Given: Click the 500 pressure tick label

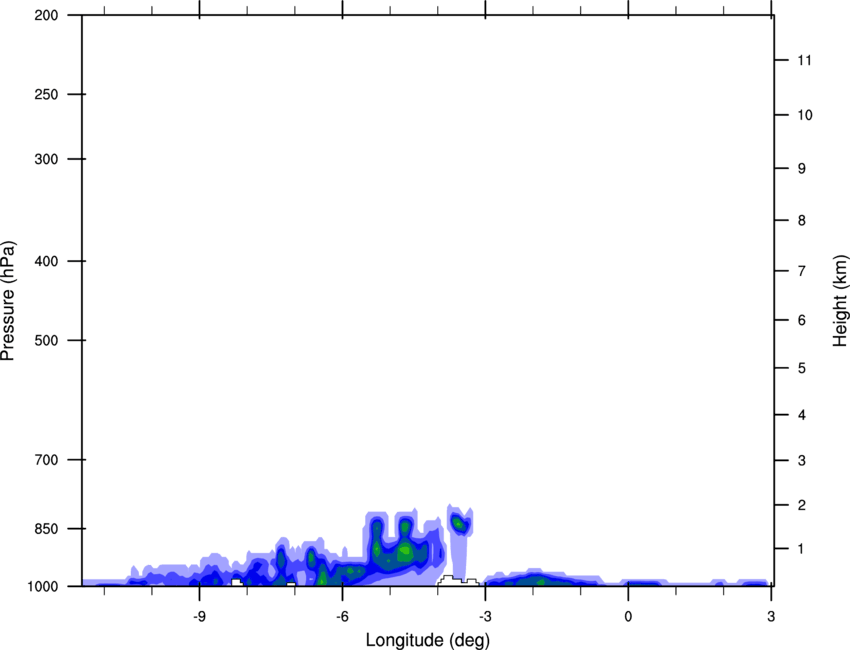Looking at the screenshot, I should coord(46,340).
